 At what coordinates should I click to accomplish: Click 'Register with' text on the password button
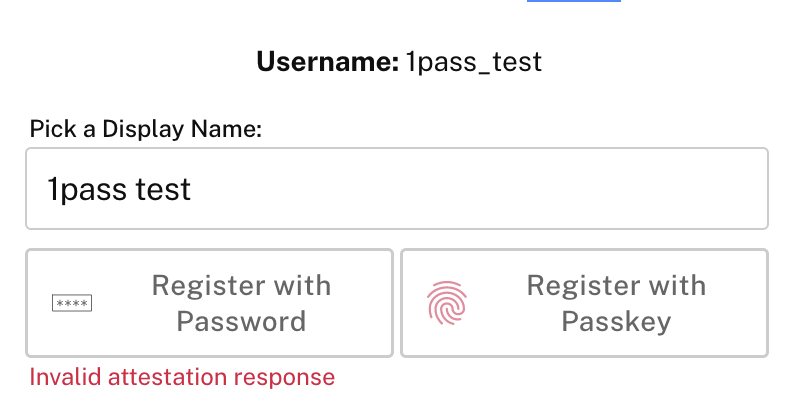tap(241, 285)
